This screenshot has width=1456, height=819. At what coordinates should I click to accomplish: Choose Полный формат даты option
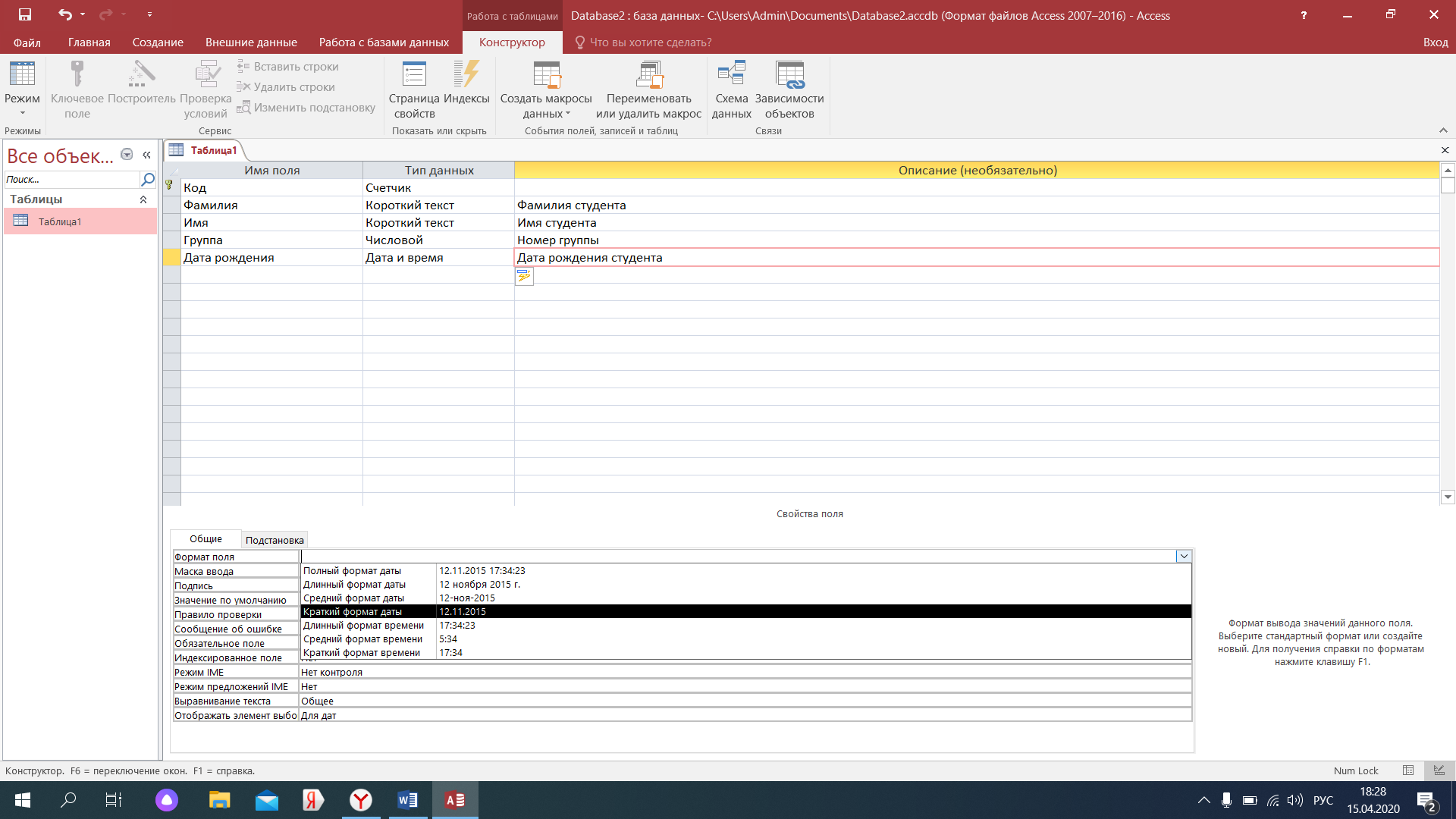[746, 571]
